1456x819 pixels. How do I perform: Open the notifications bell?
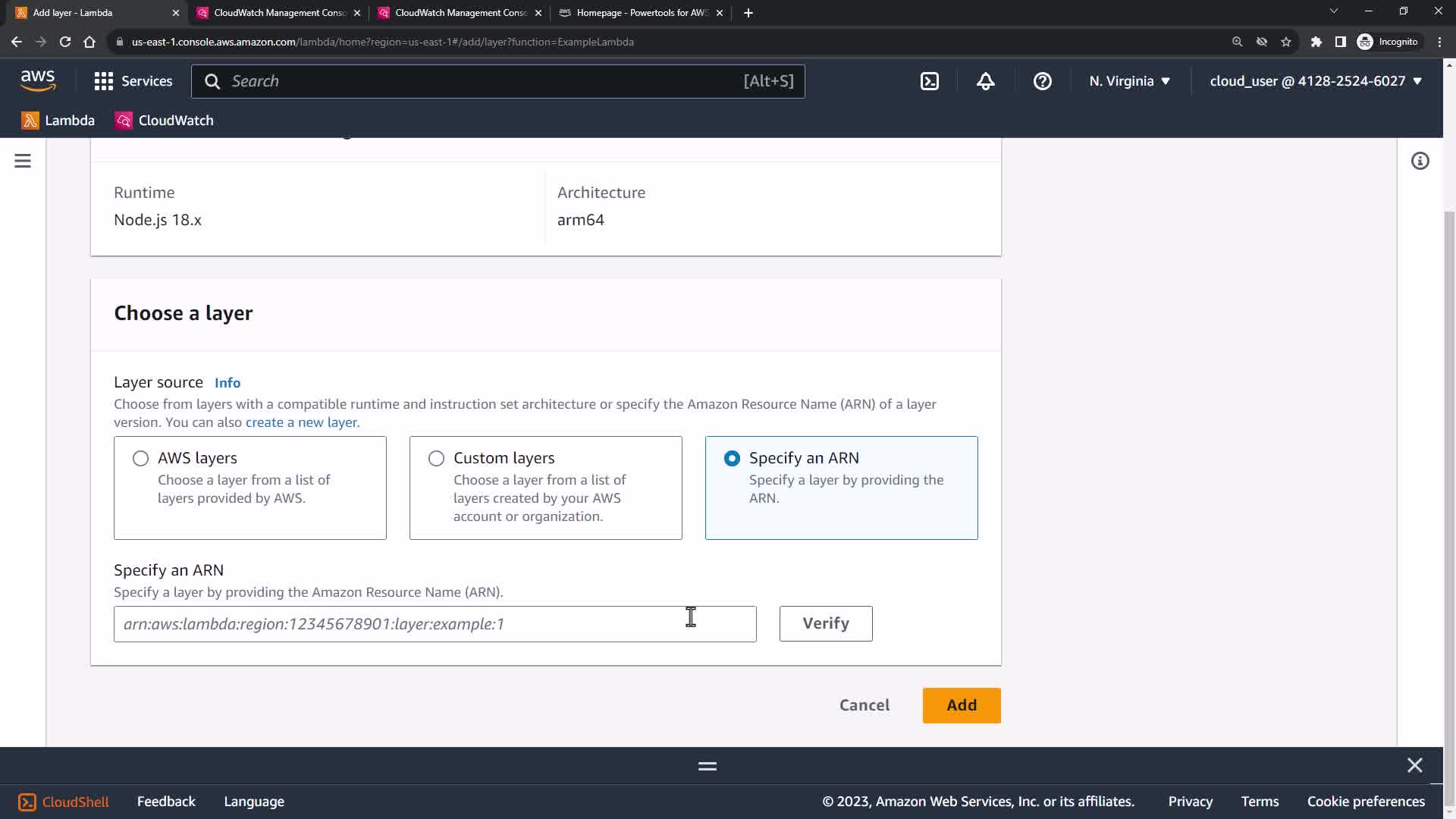[x=985, y=81]
